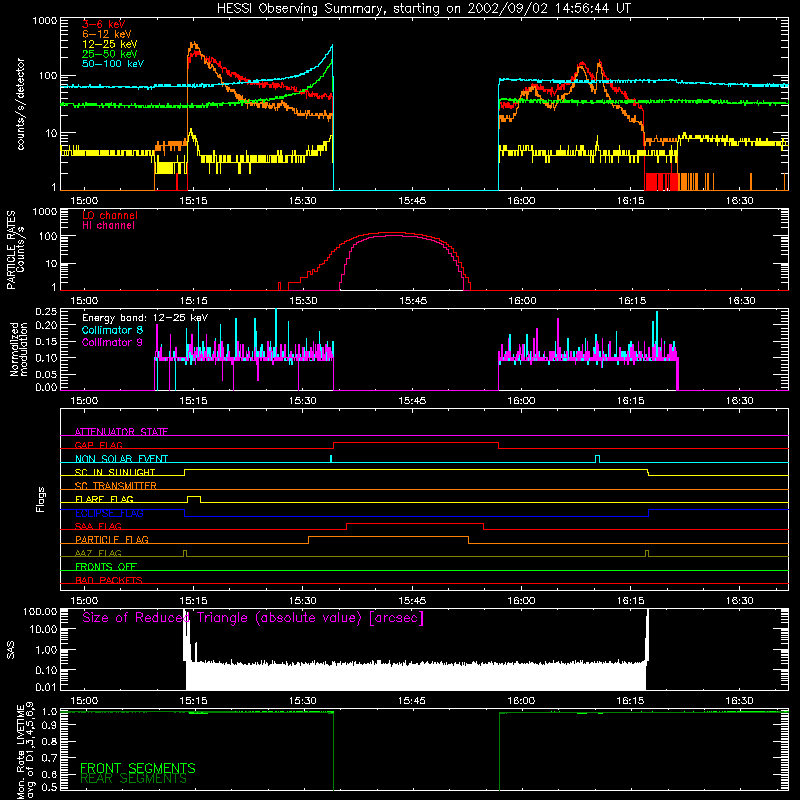The height and width of the screenshot is (800, 800).
Task: Click the 0.20 tick on the modulation axis
Action: pyautogui.click(x=46, y=325)
